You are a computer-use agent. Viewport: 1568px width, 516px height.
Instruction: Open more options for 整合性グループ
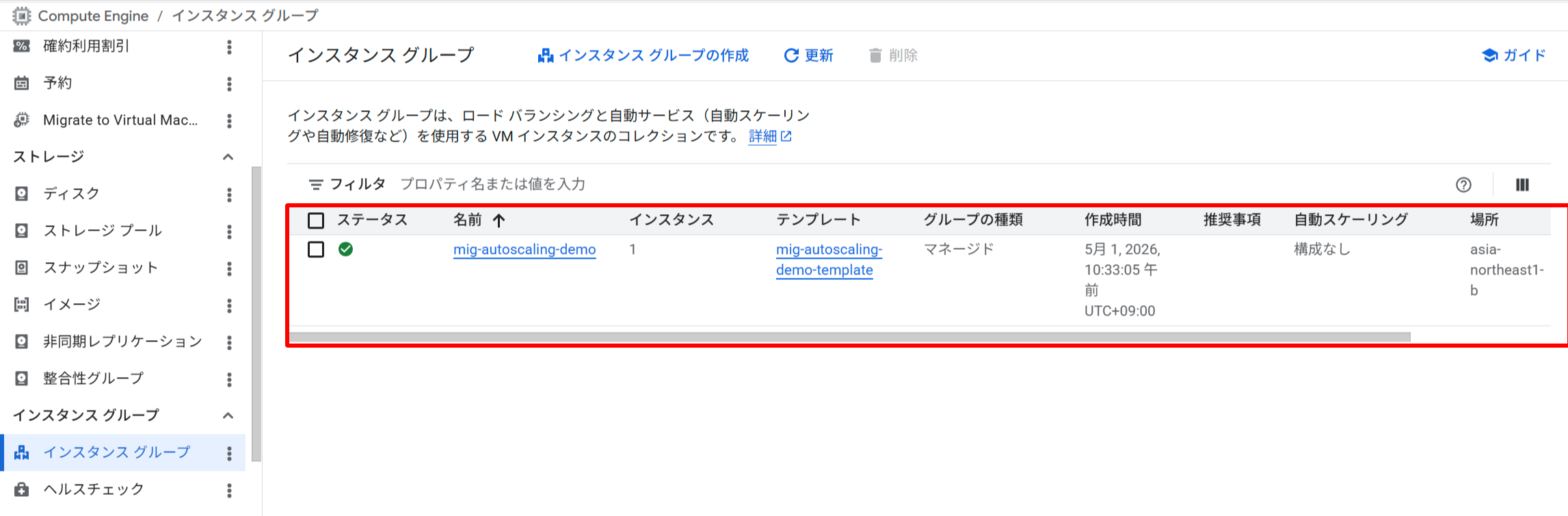(229, 379)
